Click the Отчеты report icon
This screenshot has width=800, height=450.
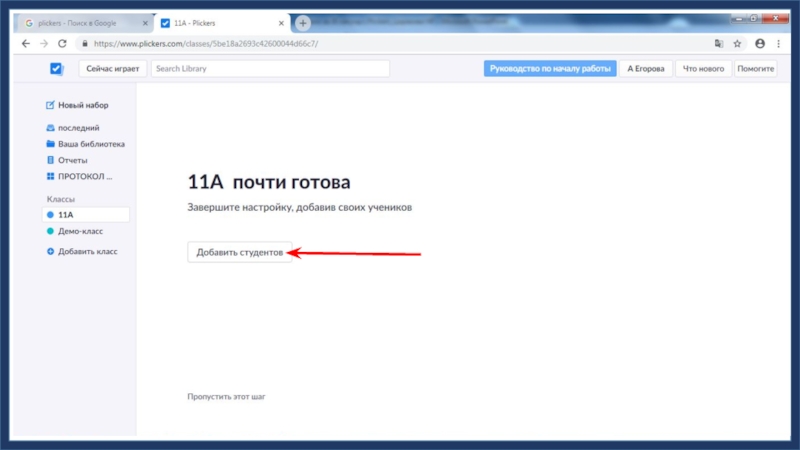point(50,160)
